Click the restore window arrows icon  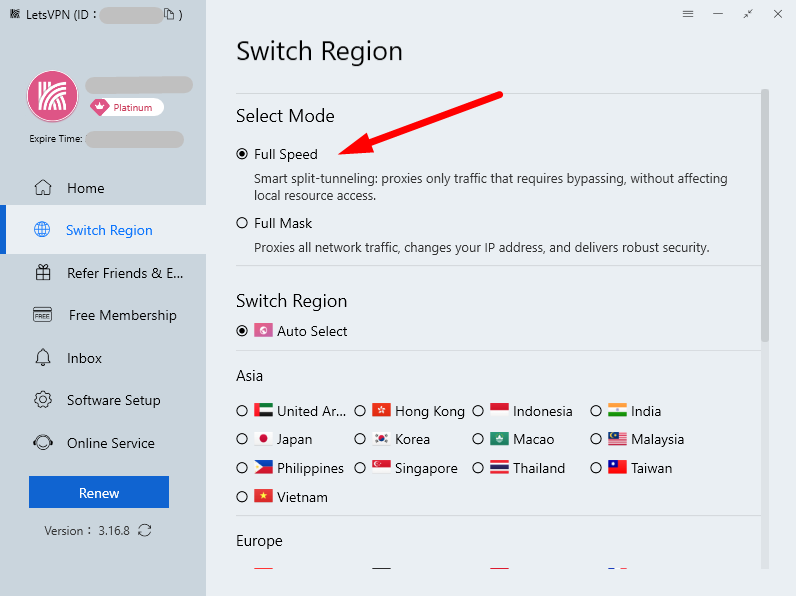pyautogui.click(x=748, y=14)
